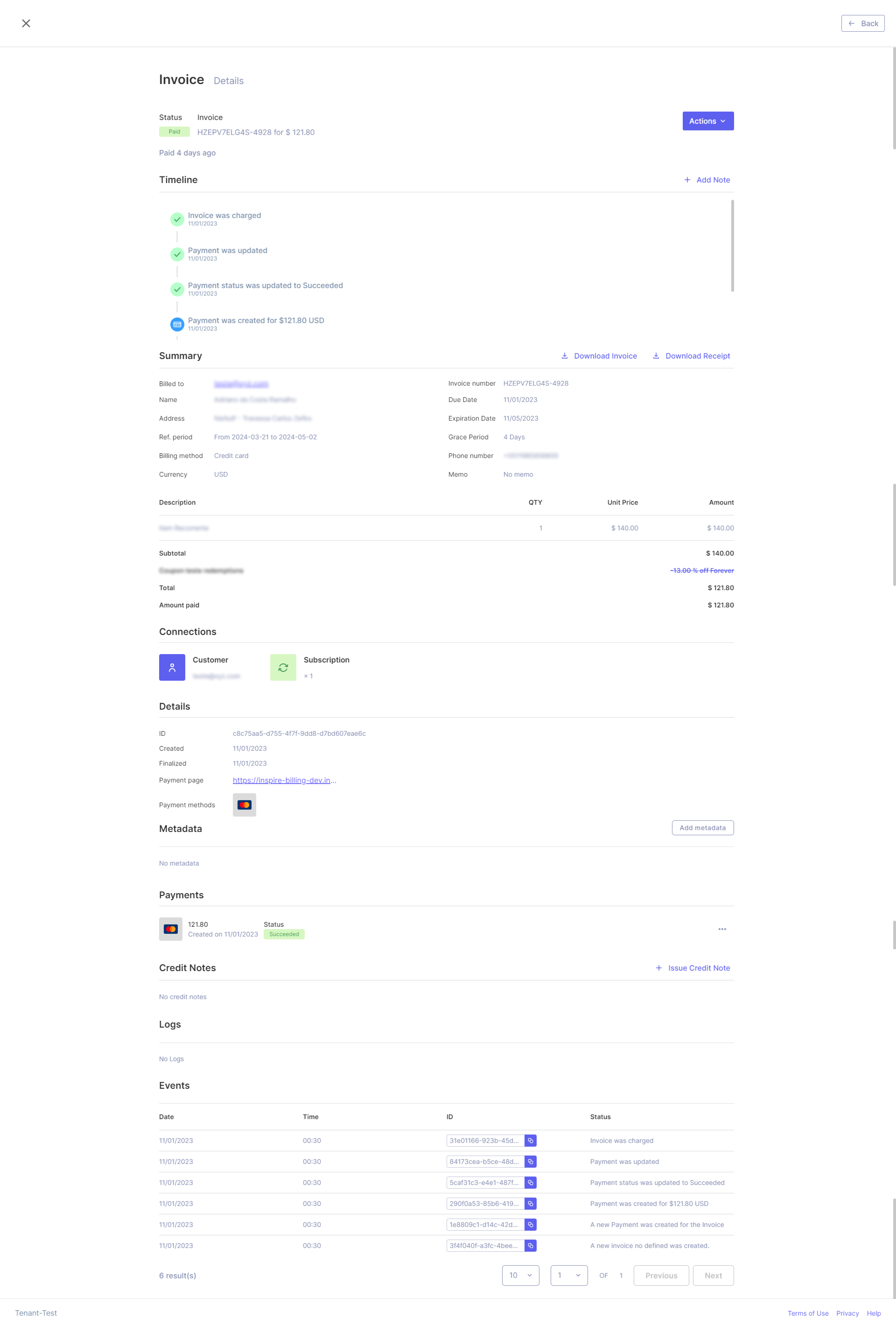Copy event ID 1e8809c1-d14c-42d
The width and height of the screenshot is (896, 1325).
click(x=531, y=1225)
